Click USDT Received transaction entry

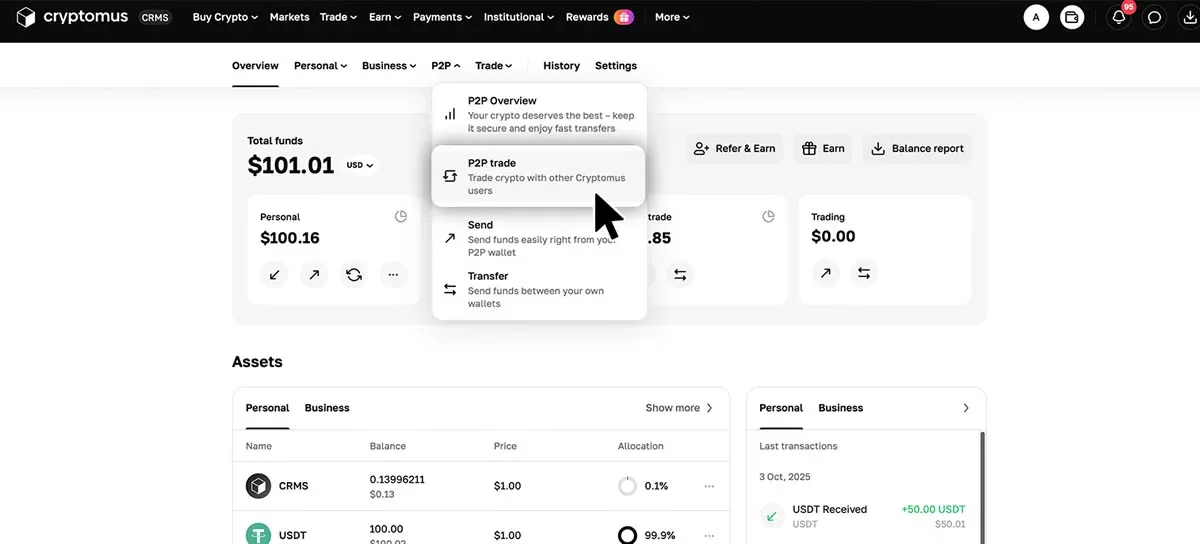(x=864, y=516)
